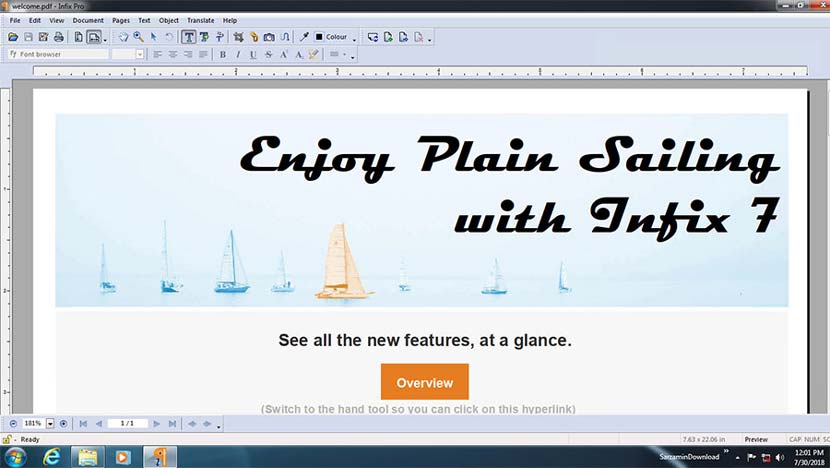Go to previous page arrow
Image resolution: width=830 pixels, height=468 pixels.
click(x=98, y=424)
